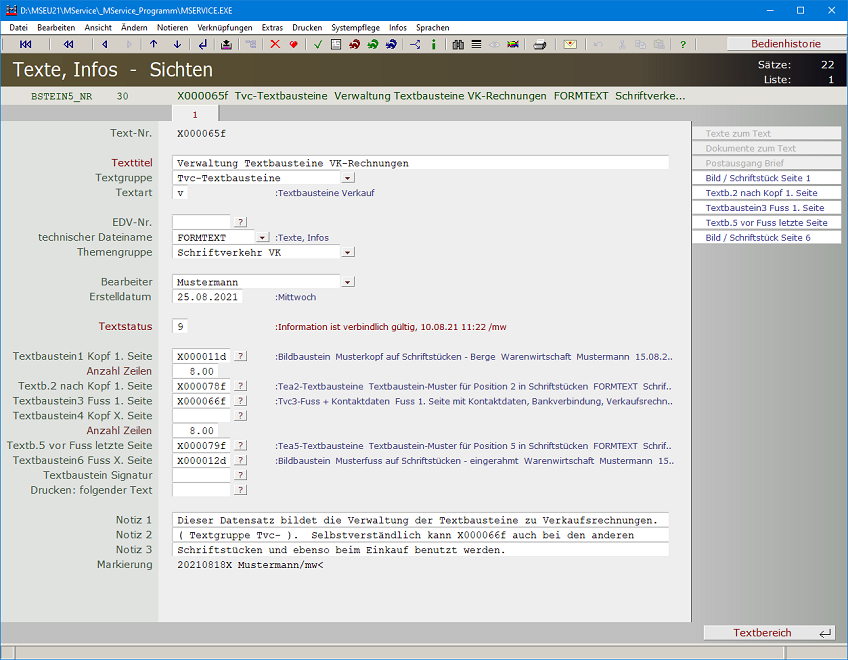This screenshot has height=660, width=848.
Task: Open the Verknüpfungen menu
Action: (x=225, y=28)
